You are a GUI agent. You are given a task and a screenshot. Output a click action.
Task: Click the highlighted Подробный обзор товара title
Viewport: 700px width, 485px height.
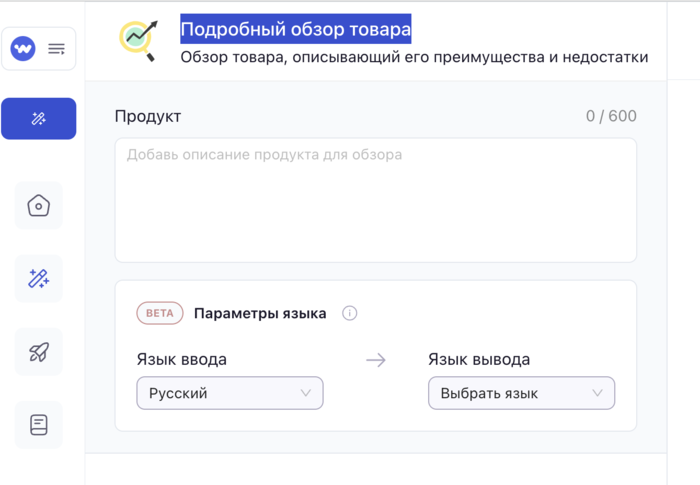coord(295,29)
